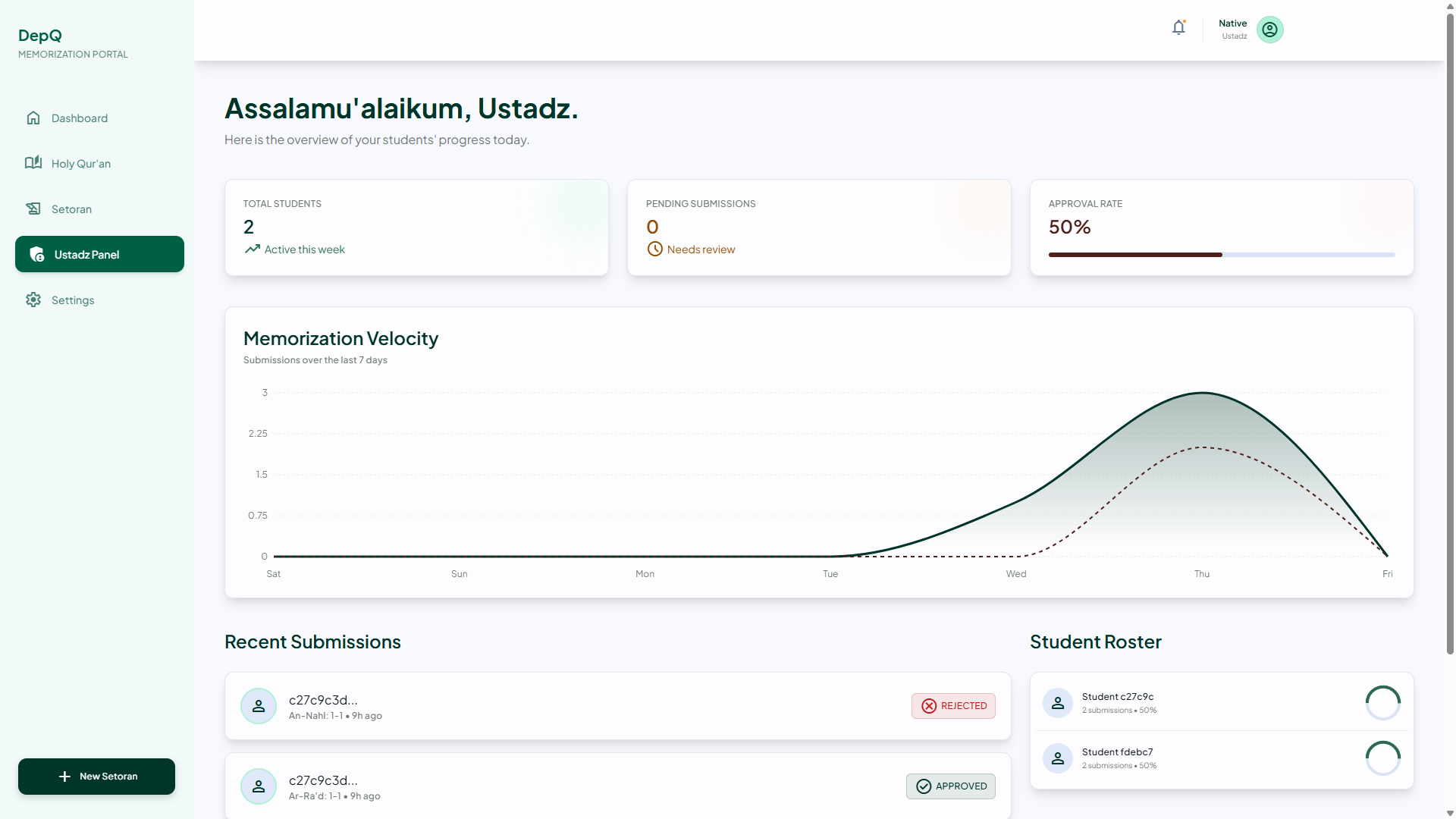Click the Setoran sidebar icon
This screenshot has height=819, width=1456.
[x=33, y=209]
